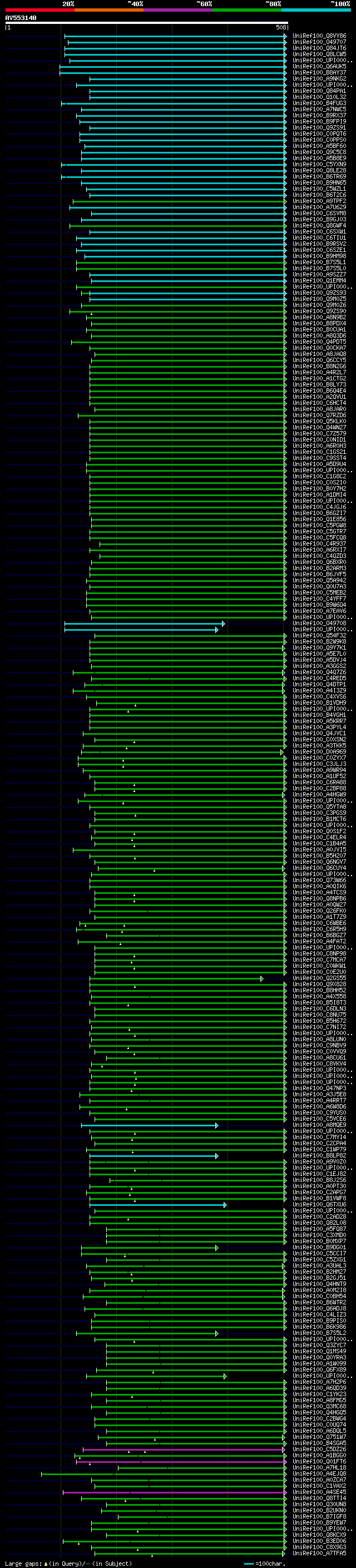Image resolution: width=356 pixels, height=1568 pixels.
Task: Select hit label UniRef100_Q6FX89
Action: click(x=319, y=1369)
